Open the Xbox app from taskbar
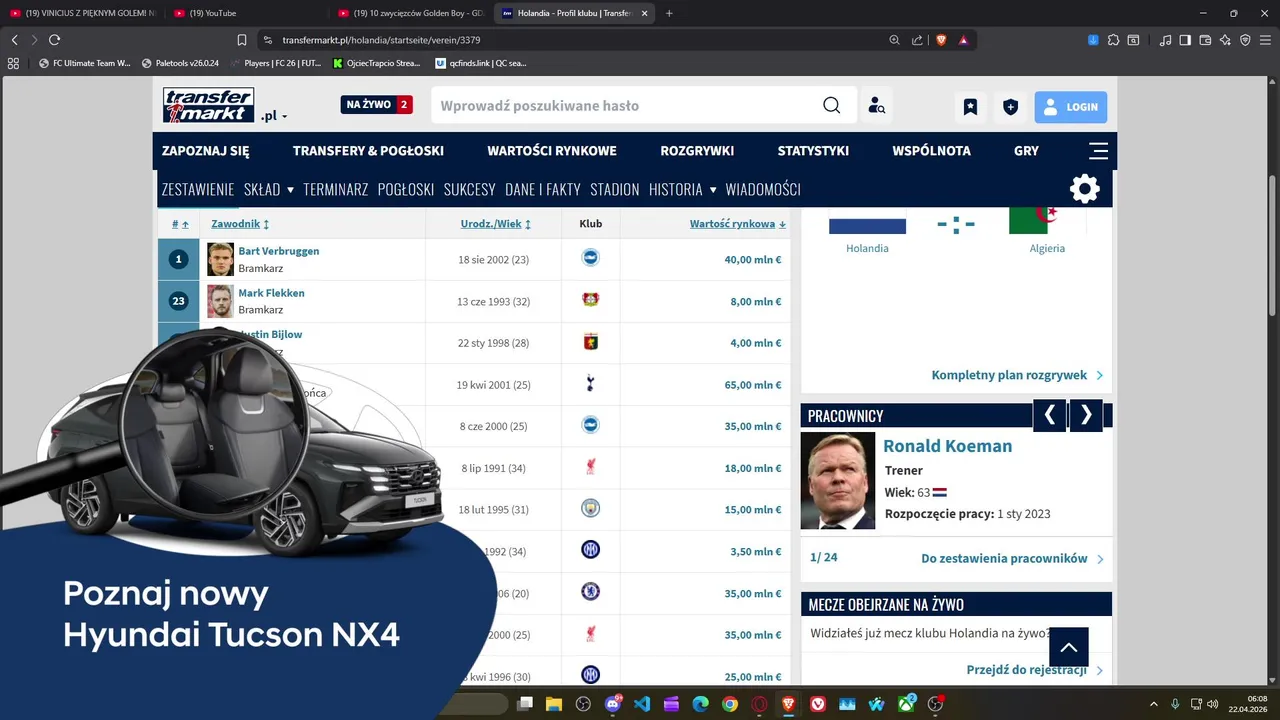 point(906,704)
